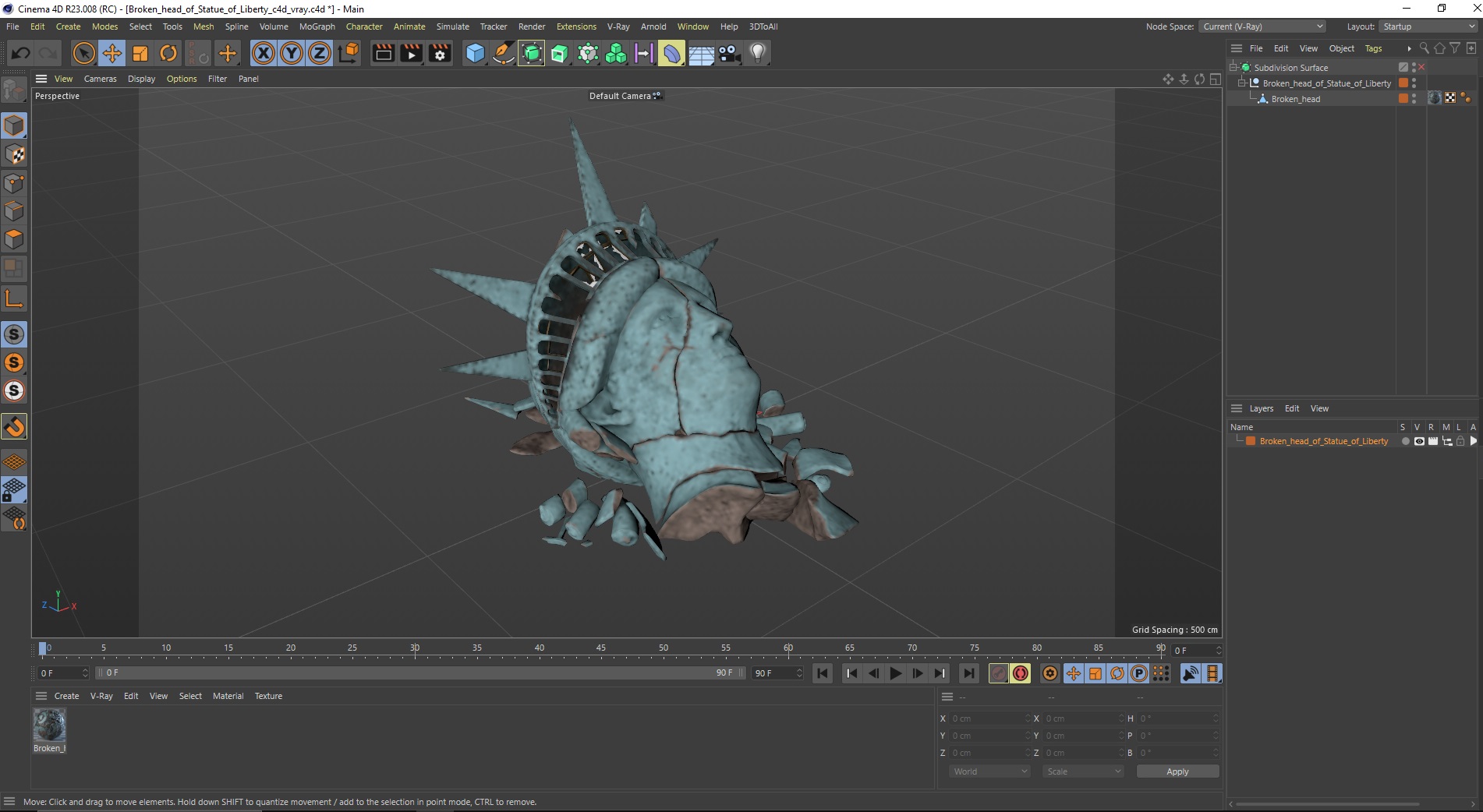Add a Light object
This screenshot has width=1483, height=812.
pyautogui.click(x=758, y=53)
